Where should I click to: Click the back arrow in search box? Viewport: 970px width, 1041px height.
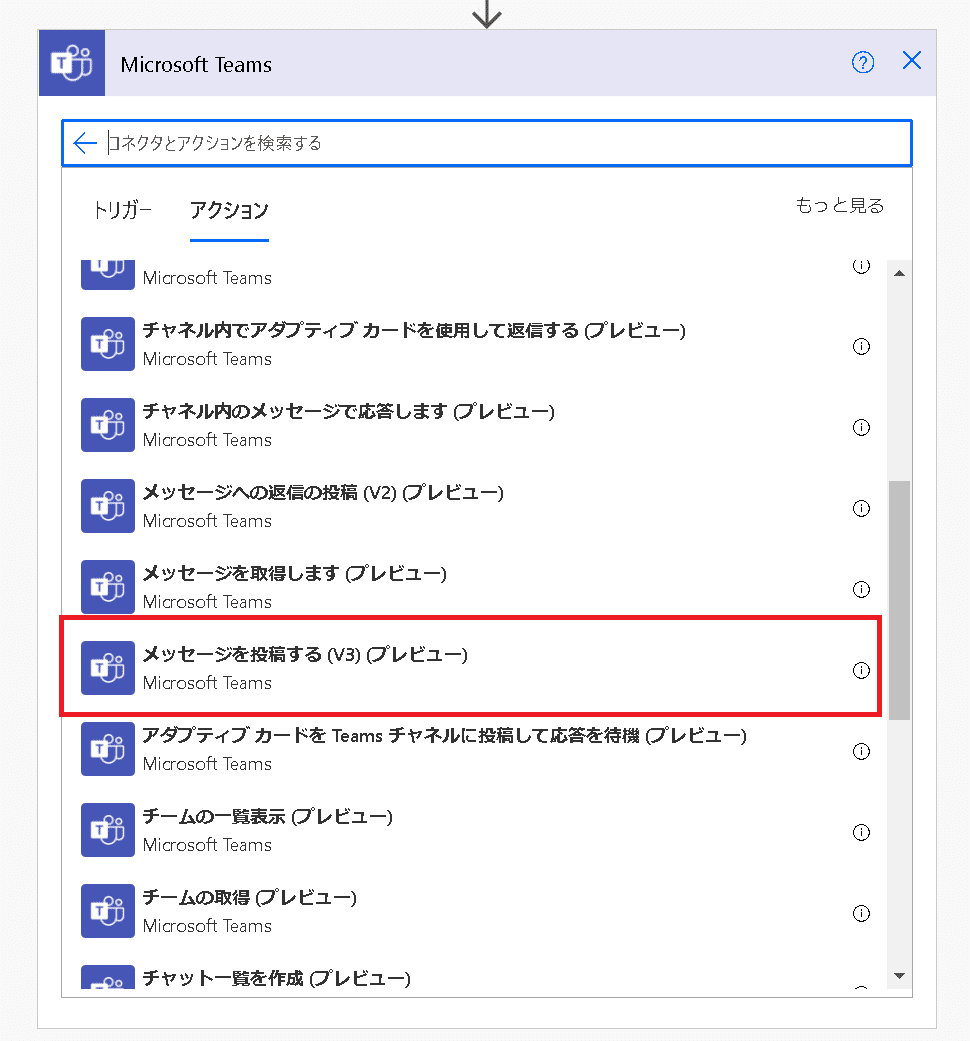click(84, 143)
